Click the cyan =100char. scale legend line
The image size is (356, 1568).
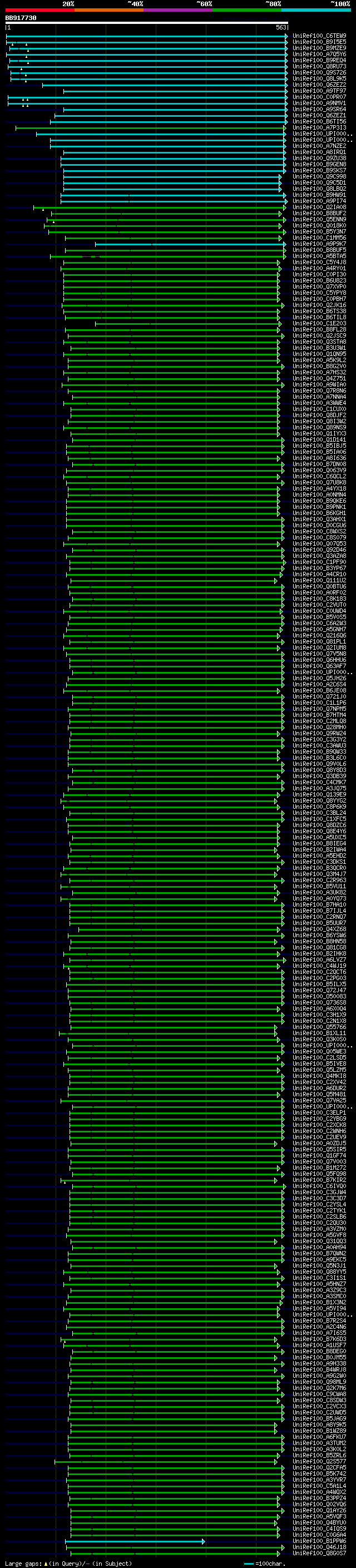tap(248, 1564)
